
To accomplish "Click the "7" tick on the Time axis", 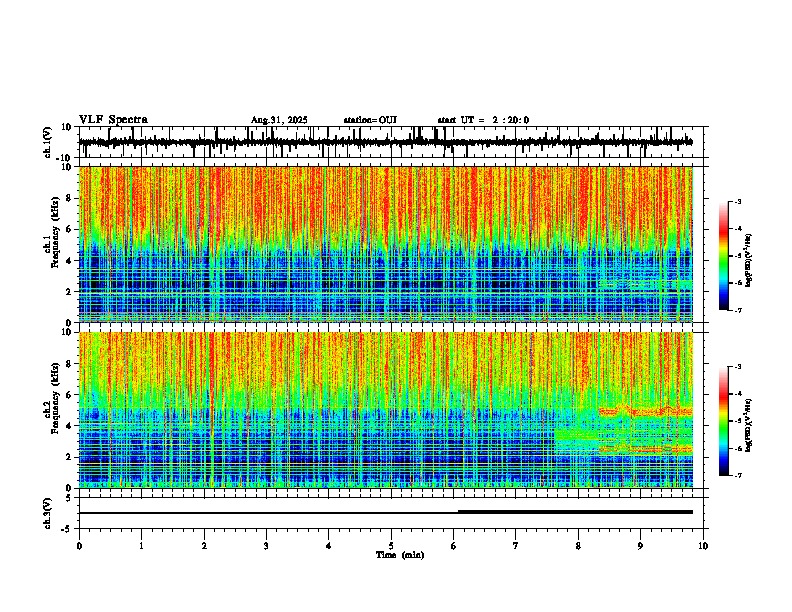I will click(x=516, y=546).
